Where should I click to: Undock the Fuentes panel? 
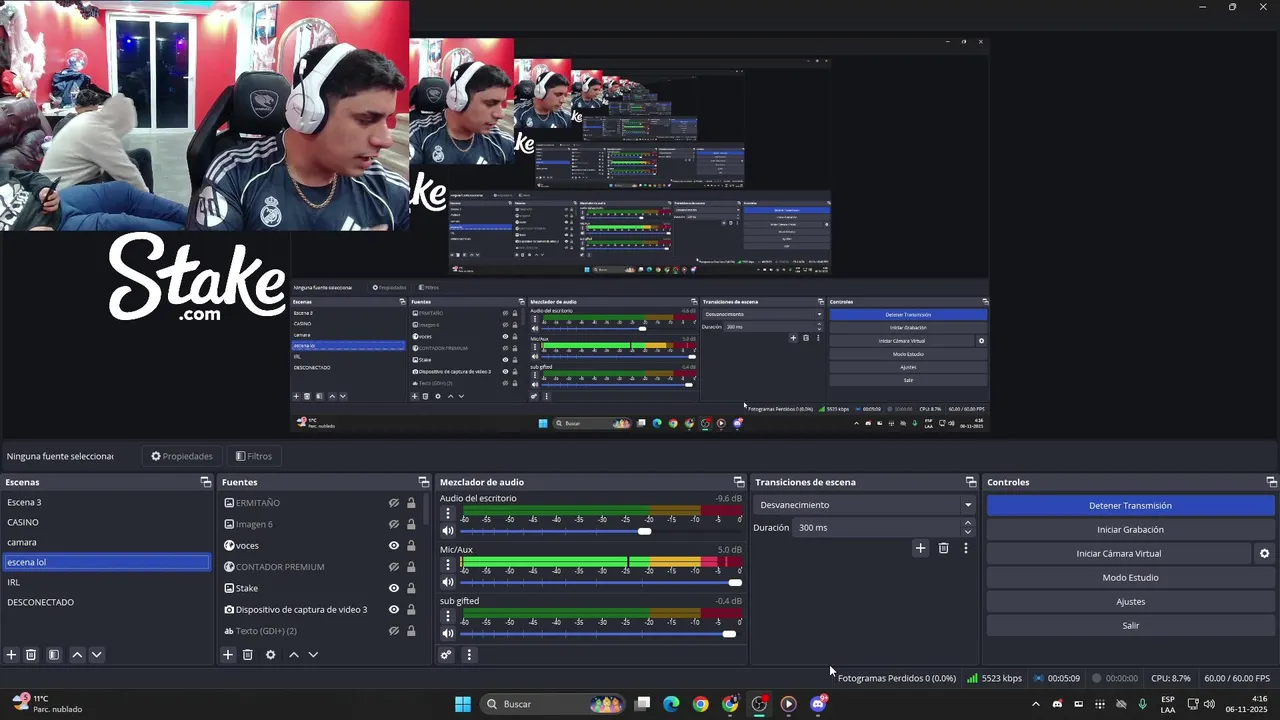click(423, 482)
